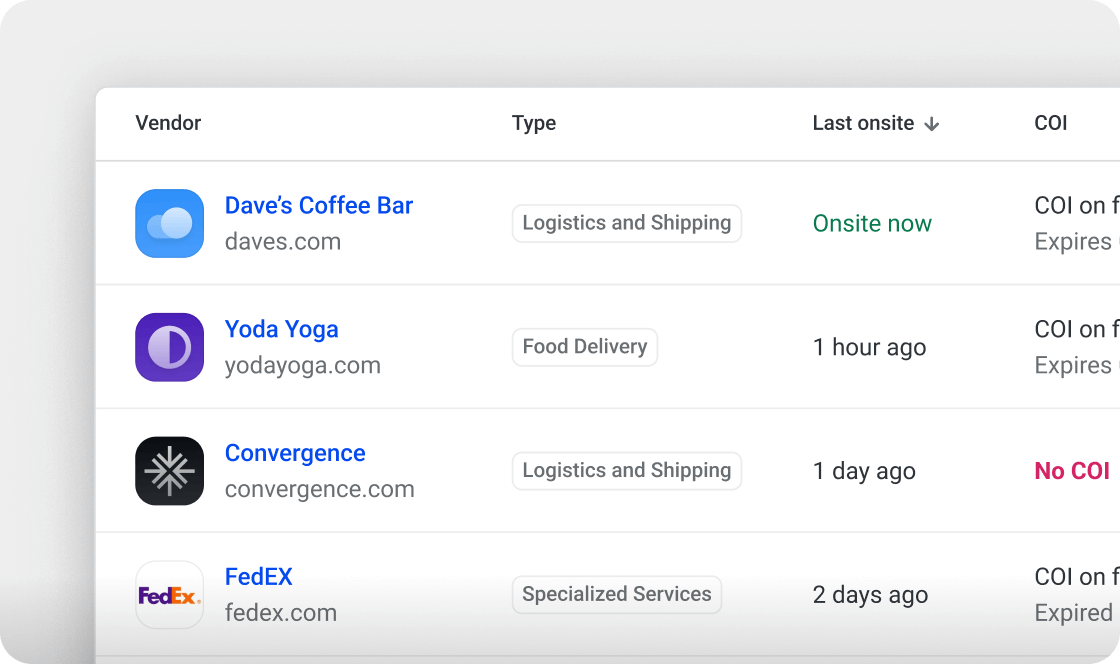Select Dave's Logistics and Shipping type tag
Image resolution: width=1120 pixels, height=664 pixels.
pos(626,223)
